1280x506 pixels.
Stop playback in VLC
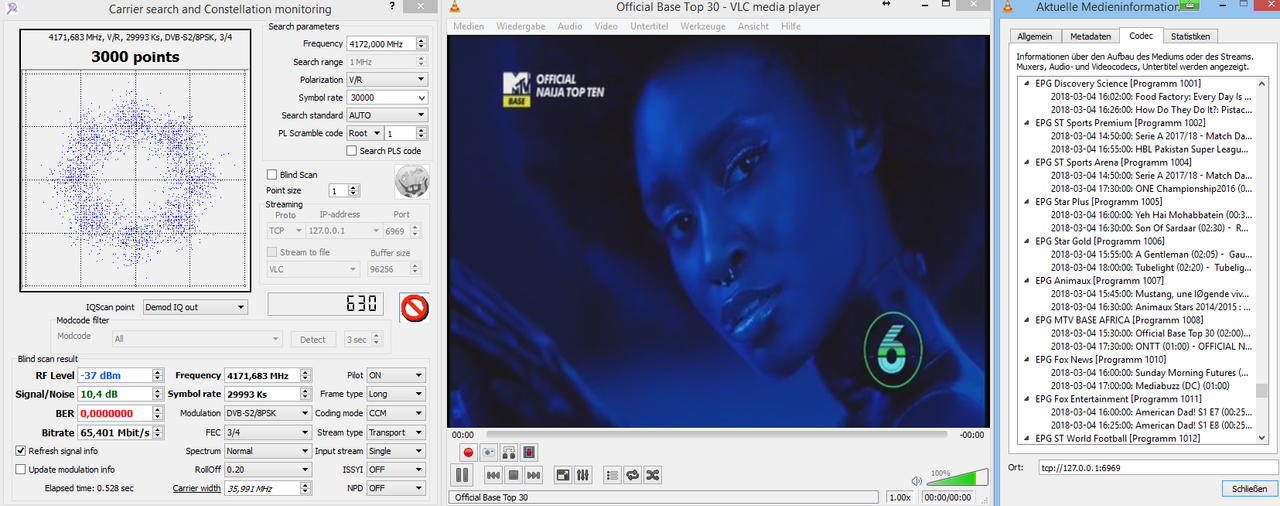point(513,475)
